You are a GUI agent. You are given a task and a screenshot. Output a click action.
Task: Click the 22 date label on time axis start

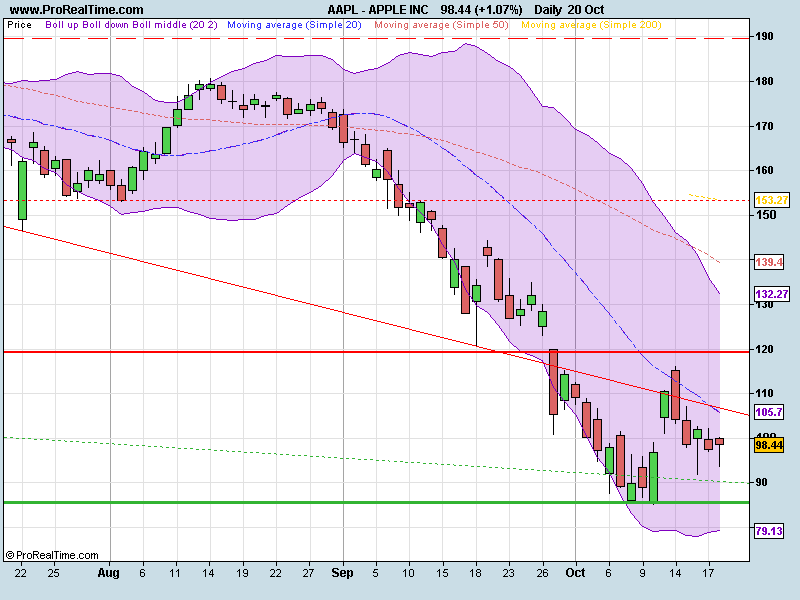(20, 573)
